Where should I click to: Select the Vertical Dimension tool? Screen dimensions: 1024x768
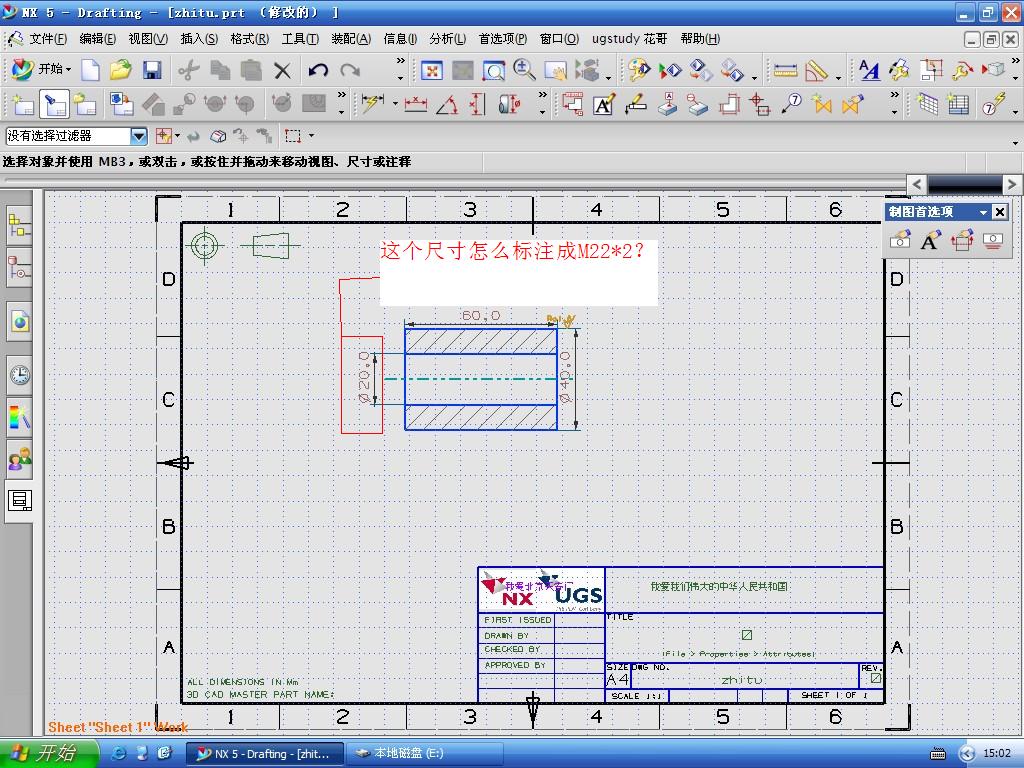pyautogui.click(x=478, y=104)
